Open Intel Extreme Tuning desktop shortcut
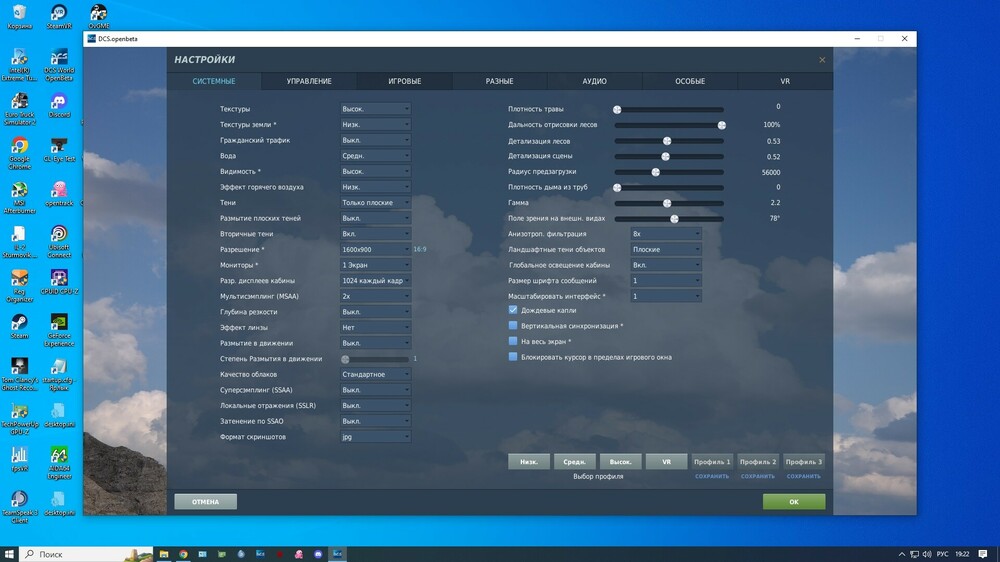 [19, 65]
